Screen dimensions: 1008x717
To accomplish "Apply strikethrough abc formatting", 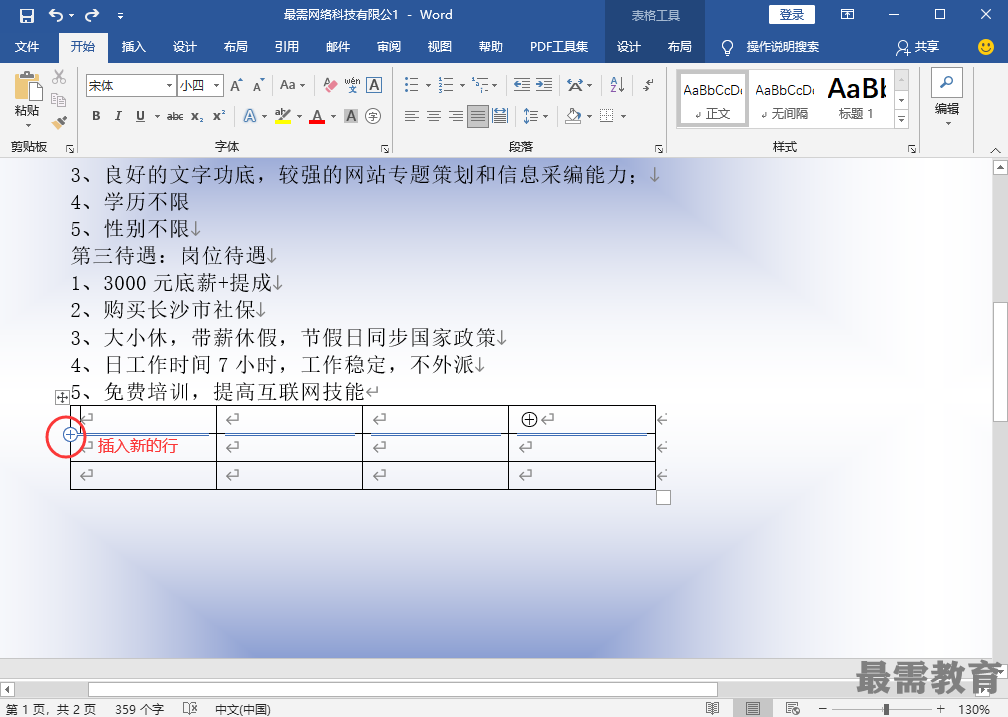I will (175, 116).
